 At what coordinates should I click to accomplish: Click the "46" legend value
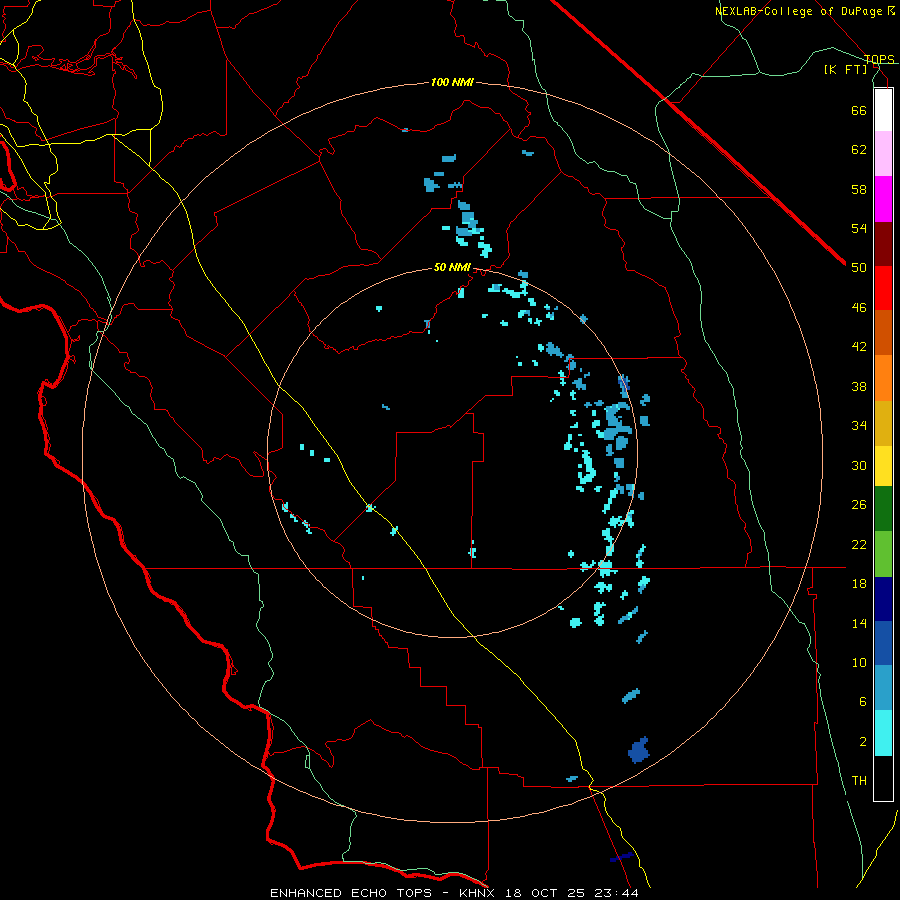coord(859,308)
